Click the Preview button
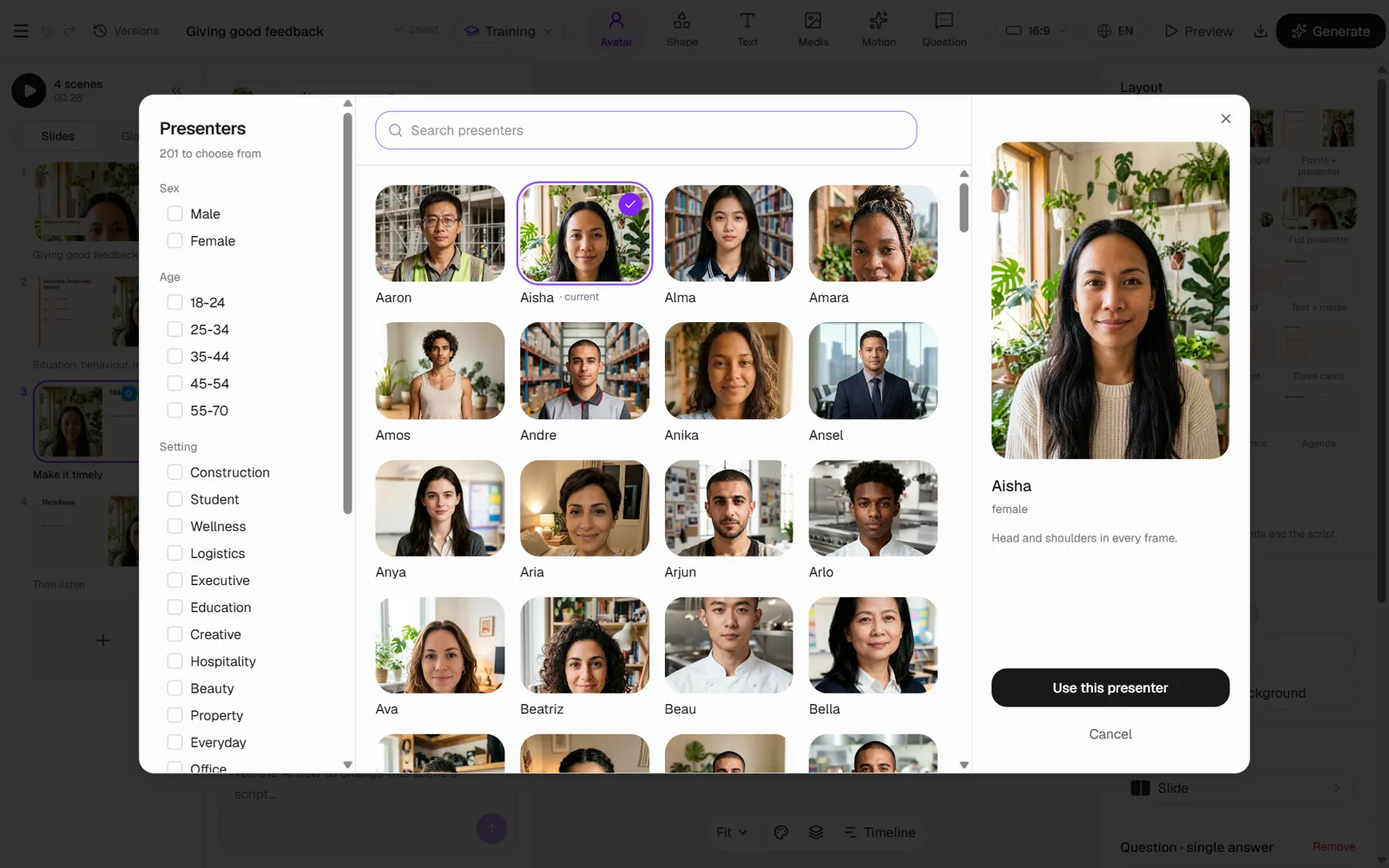1389x868 pixels. 1198,31
